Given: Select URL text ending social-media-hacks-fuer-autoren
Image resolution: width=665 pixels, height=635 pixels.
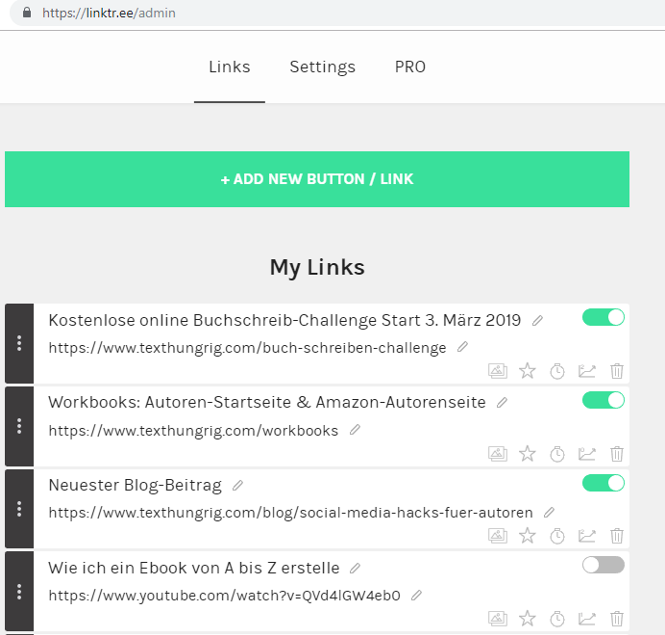Looking at the screenshot, I should pos(291,513).
